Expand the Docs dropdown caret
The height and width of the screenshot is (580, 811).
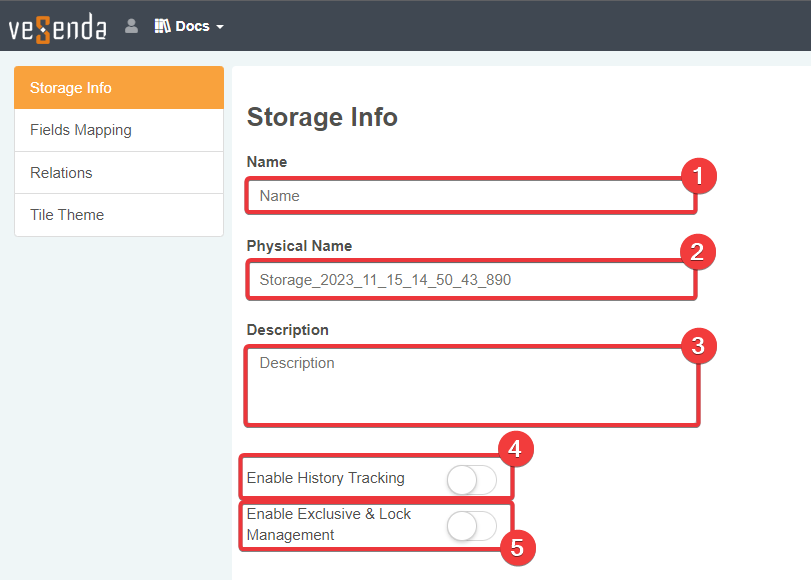(220, 27)
